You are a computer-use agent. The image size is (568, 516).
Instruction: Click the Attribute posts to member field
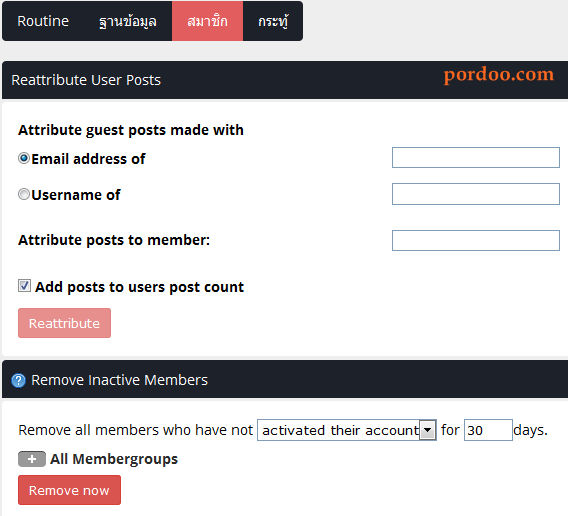pyautogui.click(x=476, y=240)
